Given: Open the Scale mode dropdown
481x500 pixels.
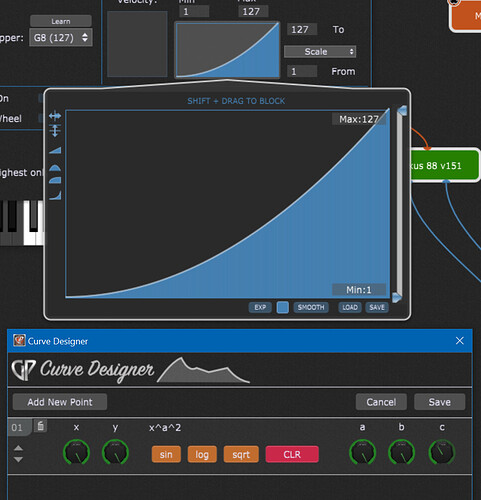Looking at the screenshot, I should click(320, 52).
